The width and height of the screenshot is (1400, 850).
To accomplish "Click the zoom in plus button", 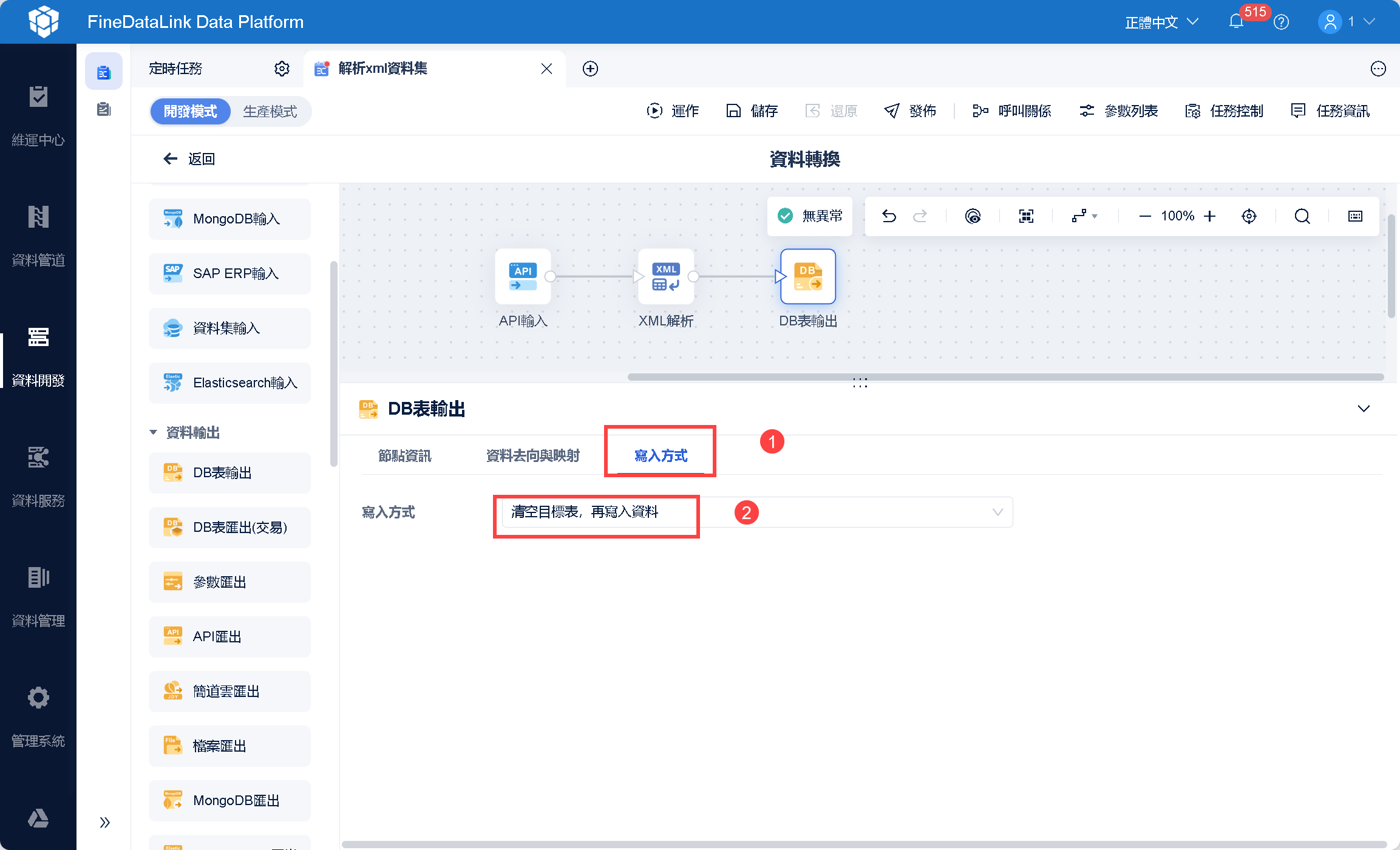I will [1210, 216].
